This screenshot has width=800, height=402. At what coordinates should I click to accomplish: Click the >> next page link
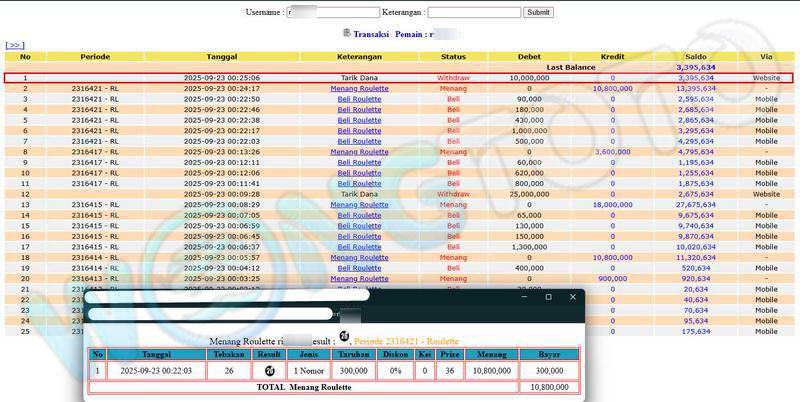[x=15, y=45]
